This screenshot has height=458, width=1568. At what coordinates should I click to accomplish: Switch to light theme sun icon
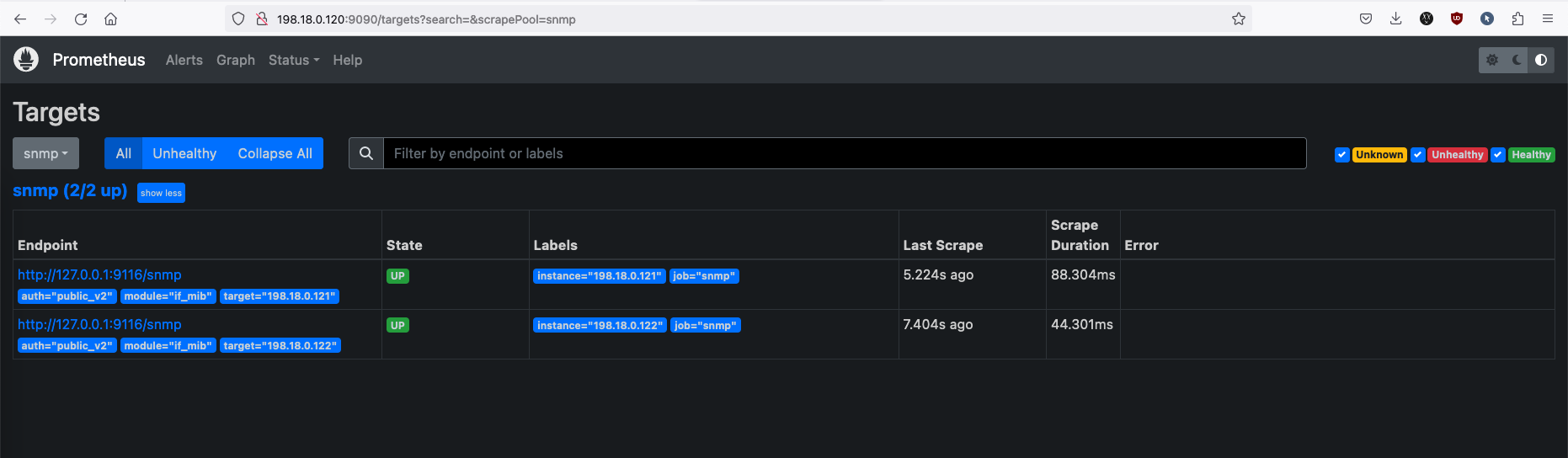click(1492, 60)
